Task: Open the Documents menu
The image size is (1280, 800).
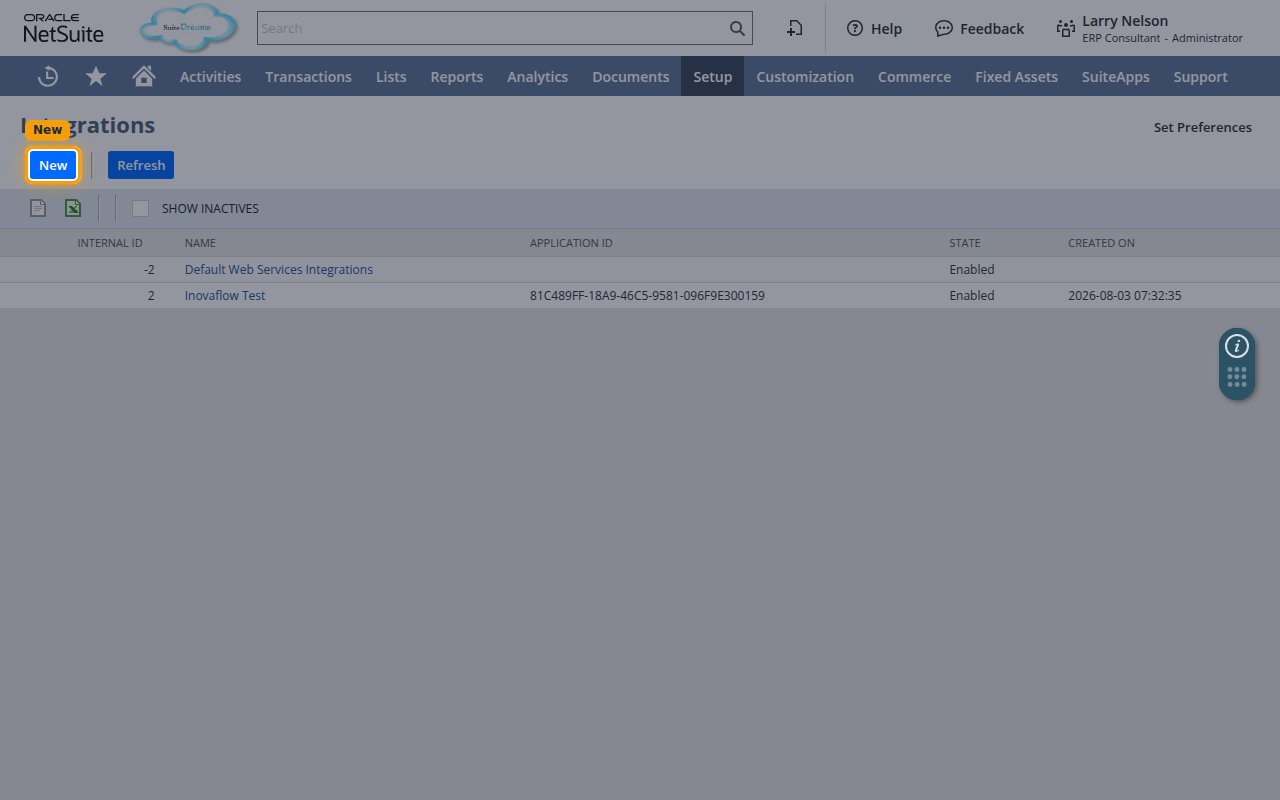Action: [630, 76]
